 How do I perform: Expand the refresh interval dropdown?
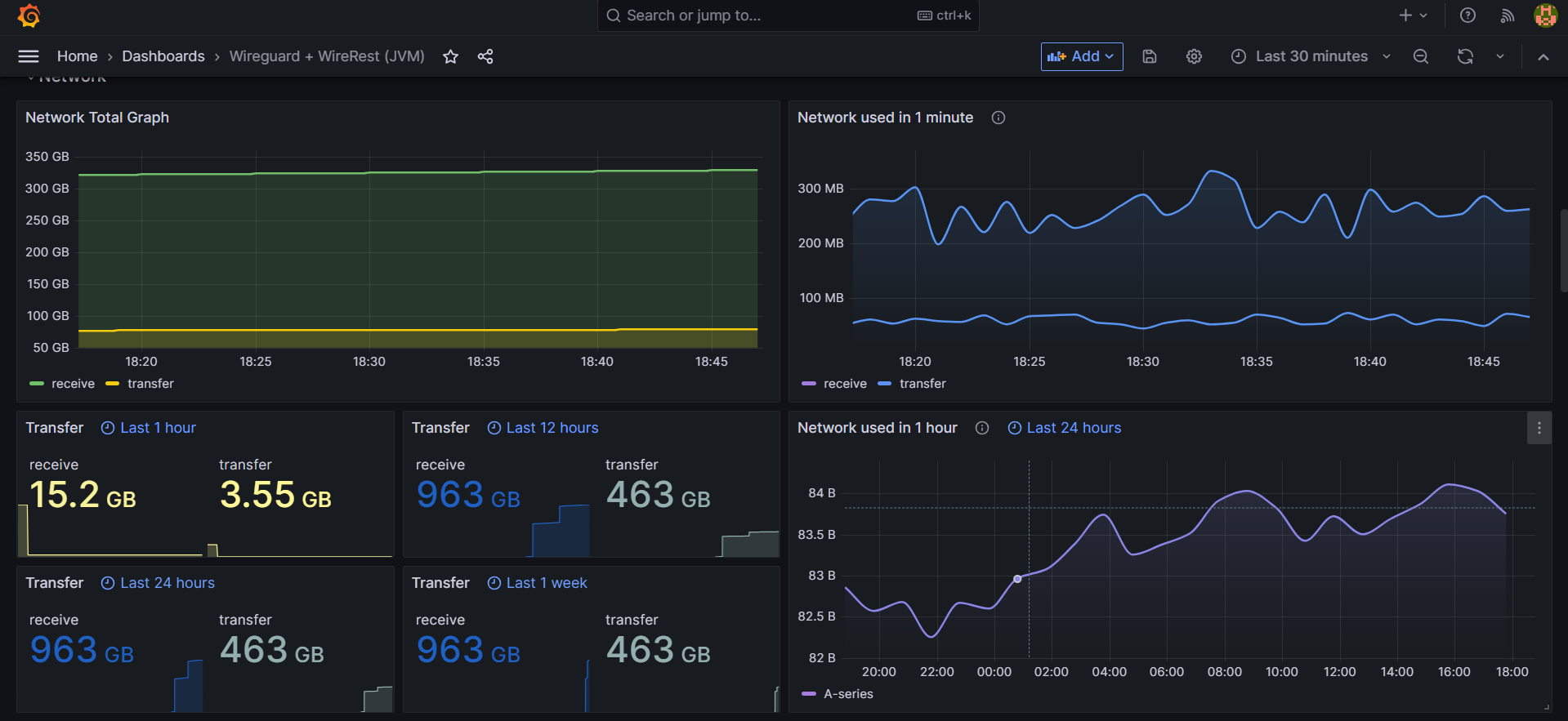coord(1500,56)
